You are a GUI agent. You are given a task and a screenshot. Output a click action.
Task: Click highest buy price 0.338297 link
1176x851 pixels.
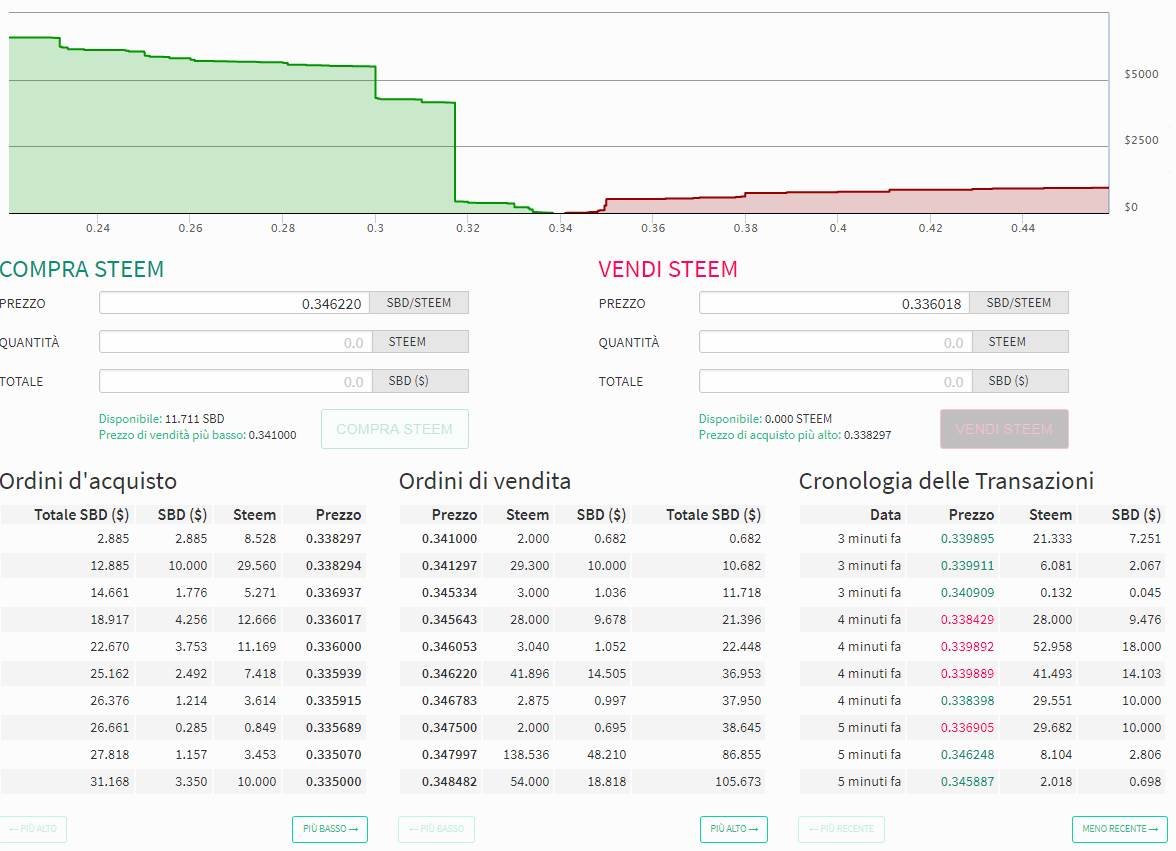point(795,435)
